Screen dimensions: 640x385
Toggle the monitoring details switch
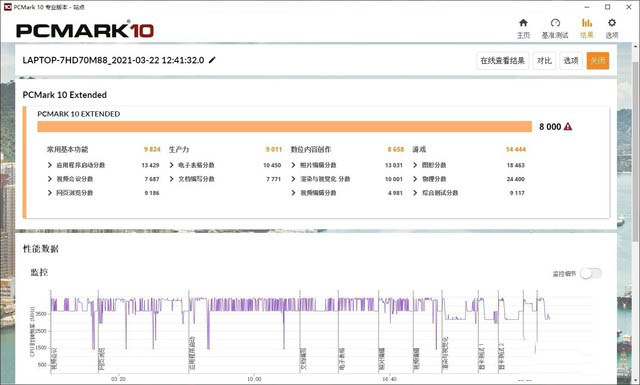591,274
